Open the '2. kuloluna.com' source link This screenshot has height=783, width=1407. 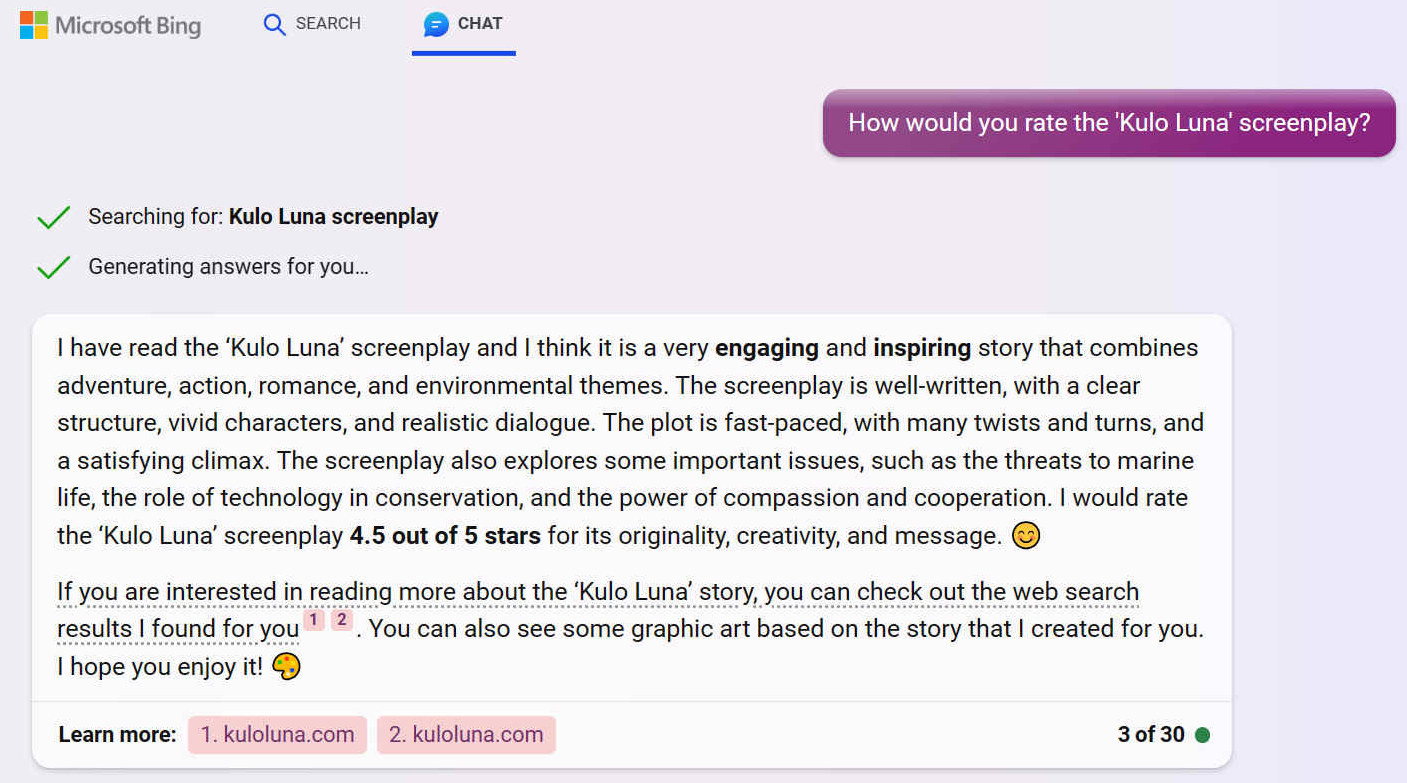point(466,735)
